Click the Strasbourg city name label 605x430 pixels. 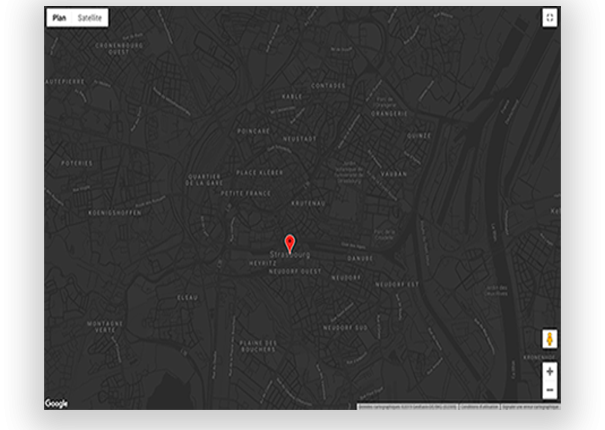coord(290,254)
